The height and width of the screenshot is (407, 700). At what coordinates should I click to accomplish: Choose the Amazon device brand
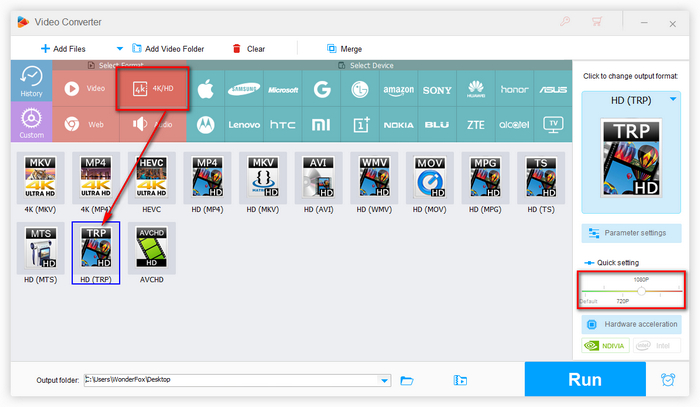click(x=399, y=89)
